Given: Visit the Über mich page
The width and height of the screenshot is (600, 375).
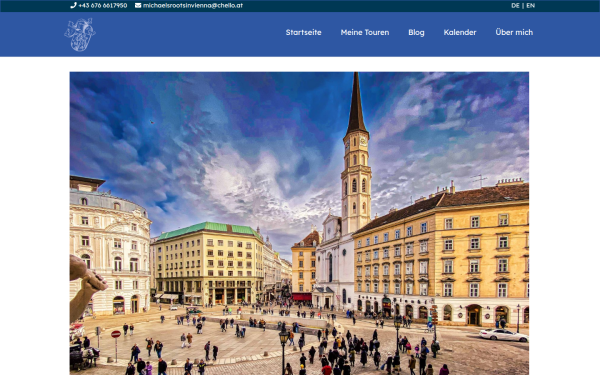Looking at the screenshot, I should [x=514, y=33].
